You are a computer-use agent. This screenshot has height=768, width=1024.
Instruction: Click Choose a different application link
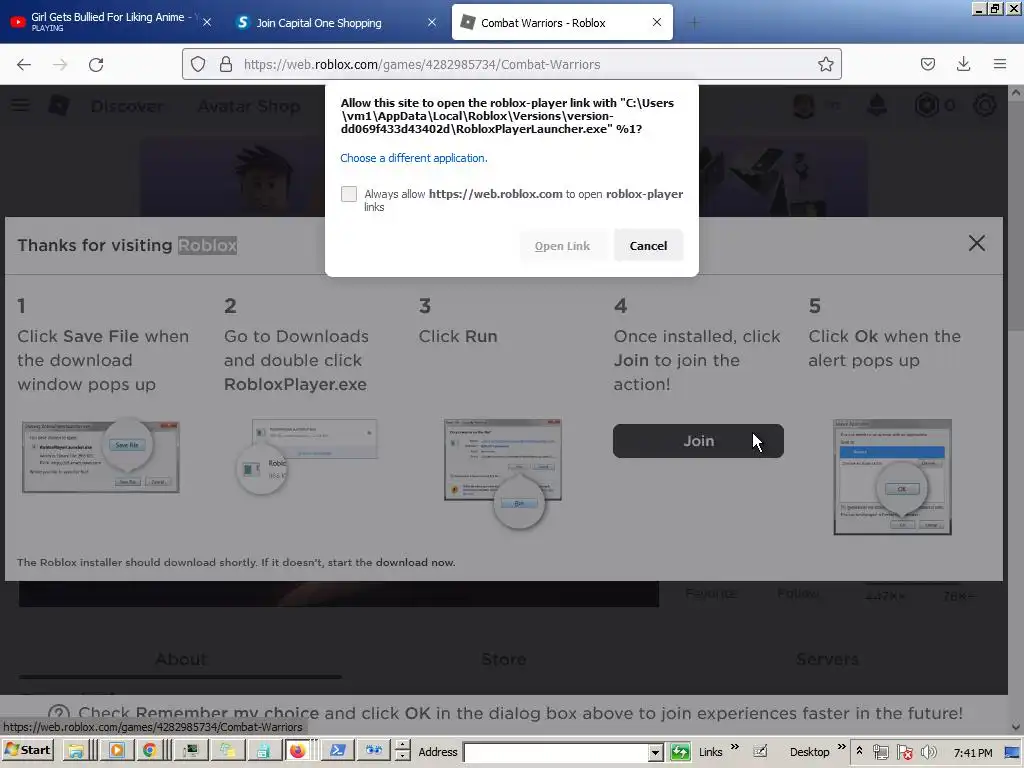413,158
